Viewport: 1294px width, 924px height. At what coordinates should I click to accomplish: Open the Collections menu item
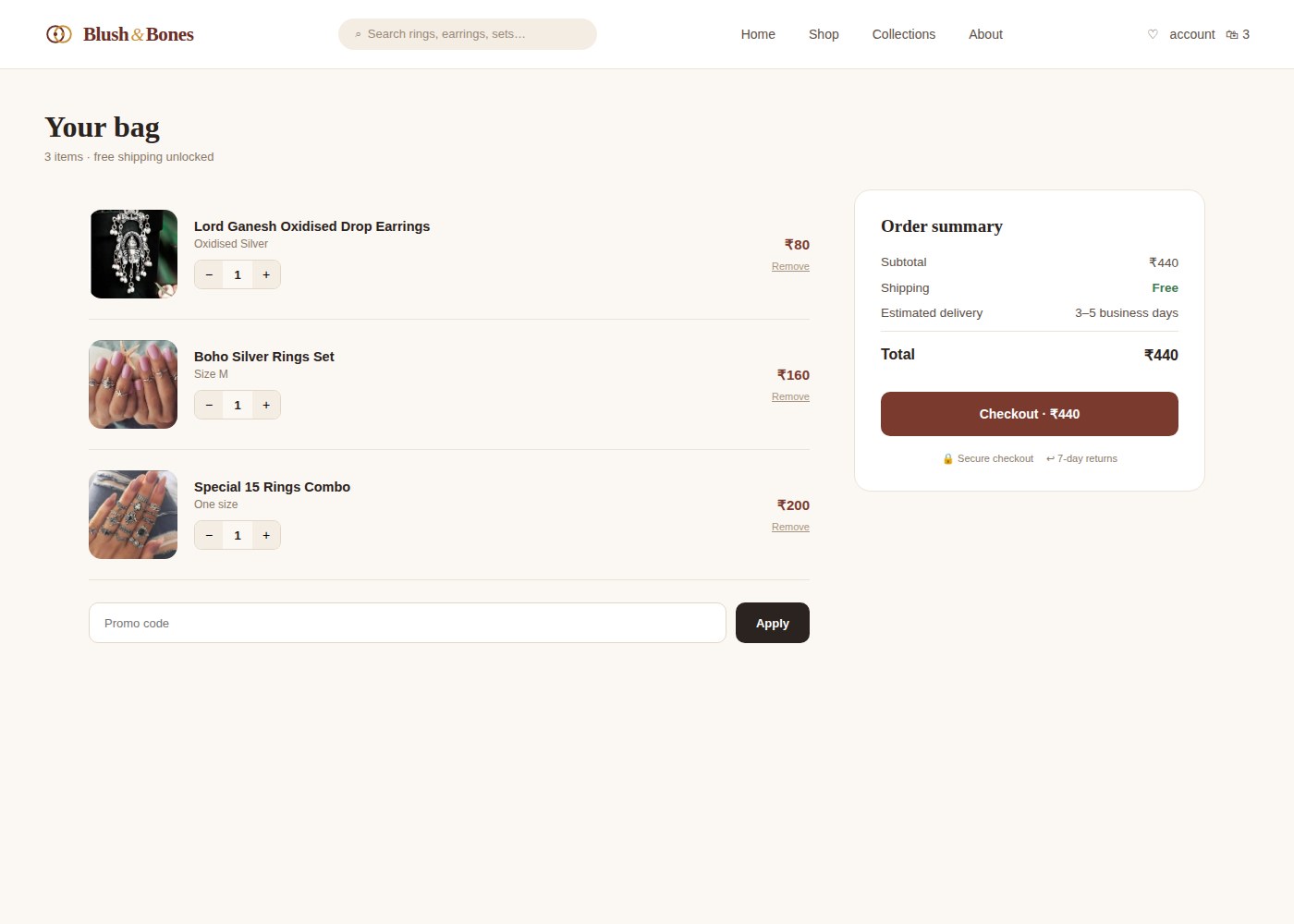(904, 34)
